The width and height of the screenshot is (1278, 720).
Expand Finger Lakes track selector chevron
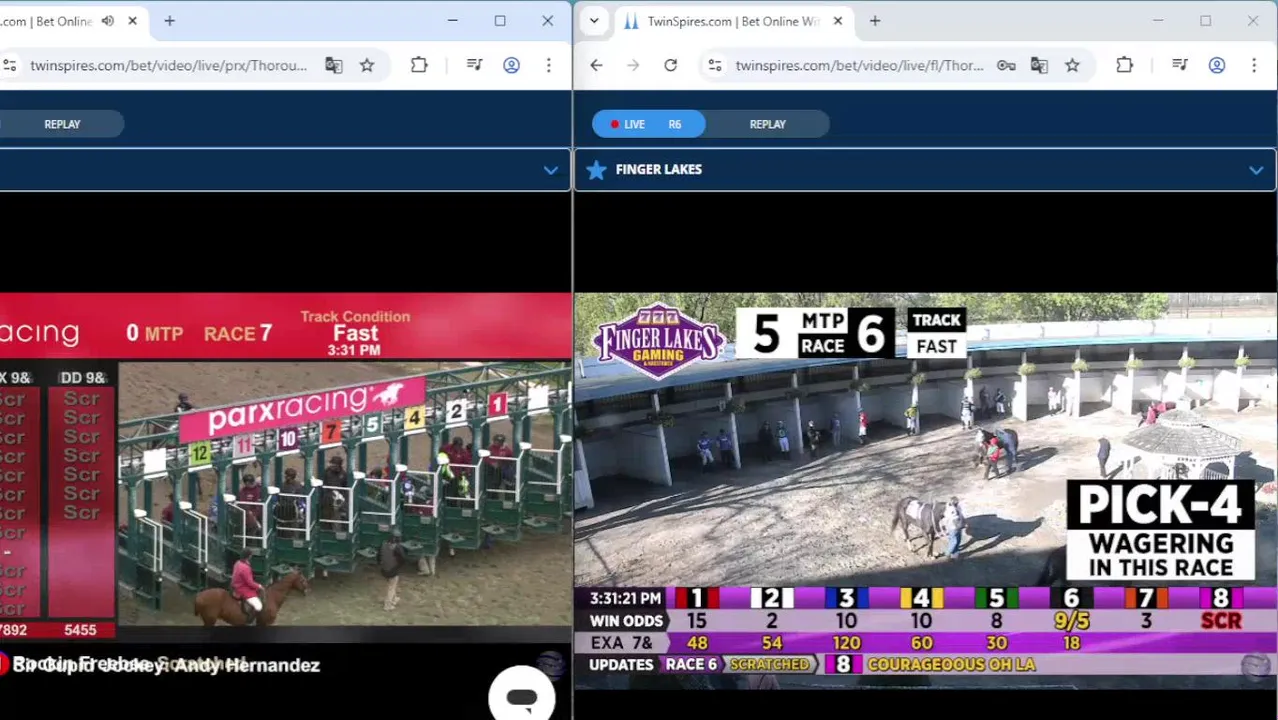click(1256, 170)
